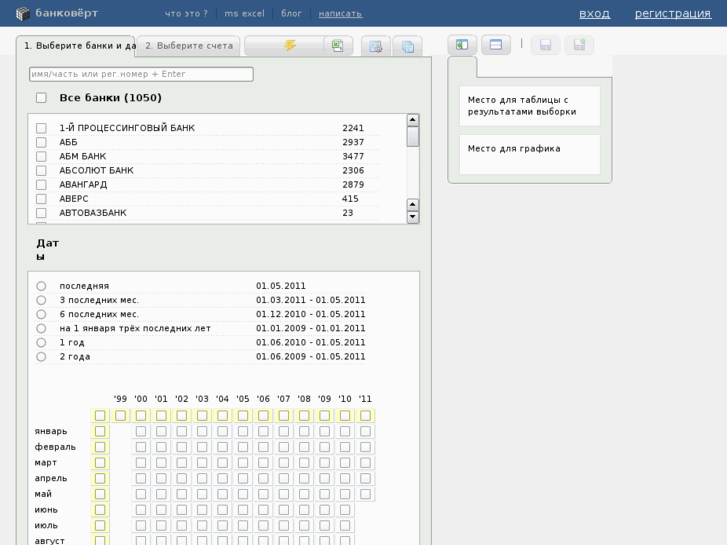Click the 'вход' login link
Viewport: 727px width, 545px height.
594,14
